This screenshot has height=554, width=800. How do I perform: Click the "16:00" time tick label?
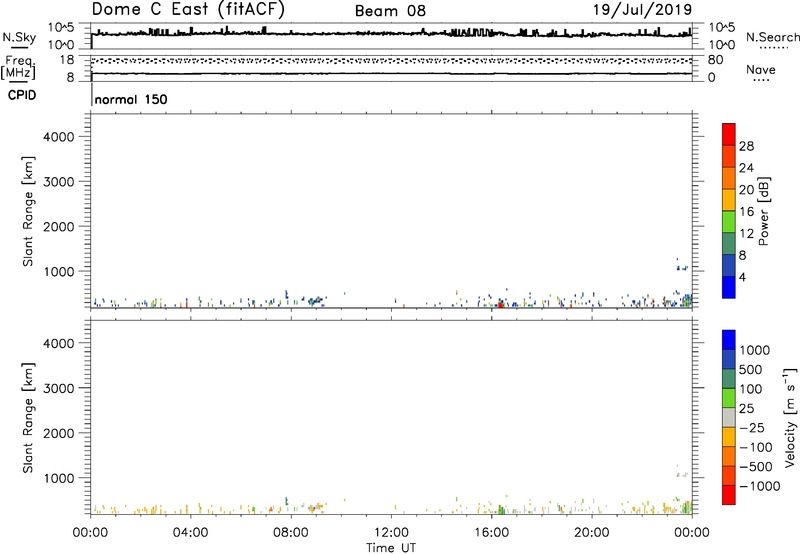[x=491, y=533]
